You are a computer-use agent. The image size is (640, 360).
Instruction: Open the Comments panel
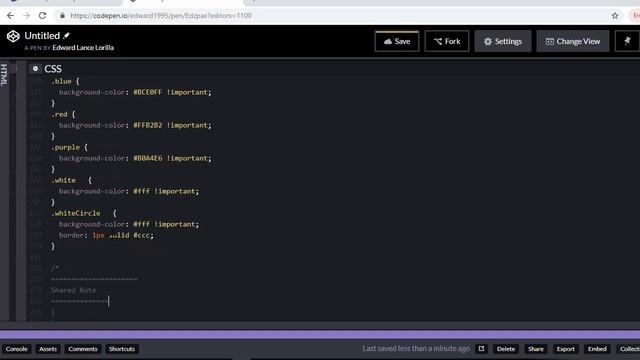click(x=83, y=349)
